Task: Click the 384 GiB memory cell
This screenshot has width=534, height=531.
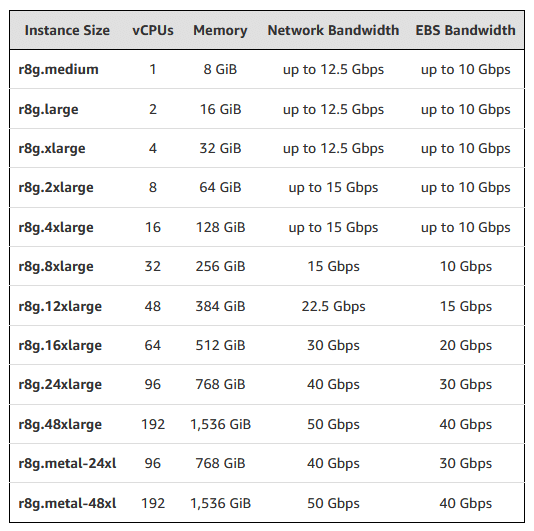Action: click(x=220, y=306)
